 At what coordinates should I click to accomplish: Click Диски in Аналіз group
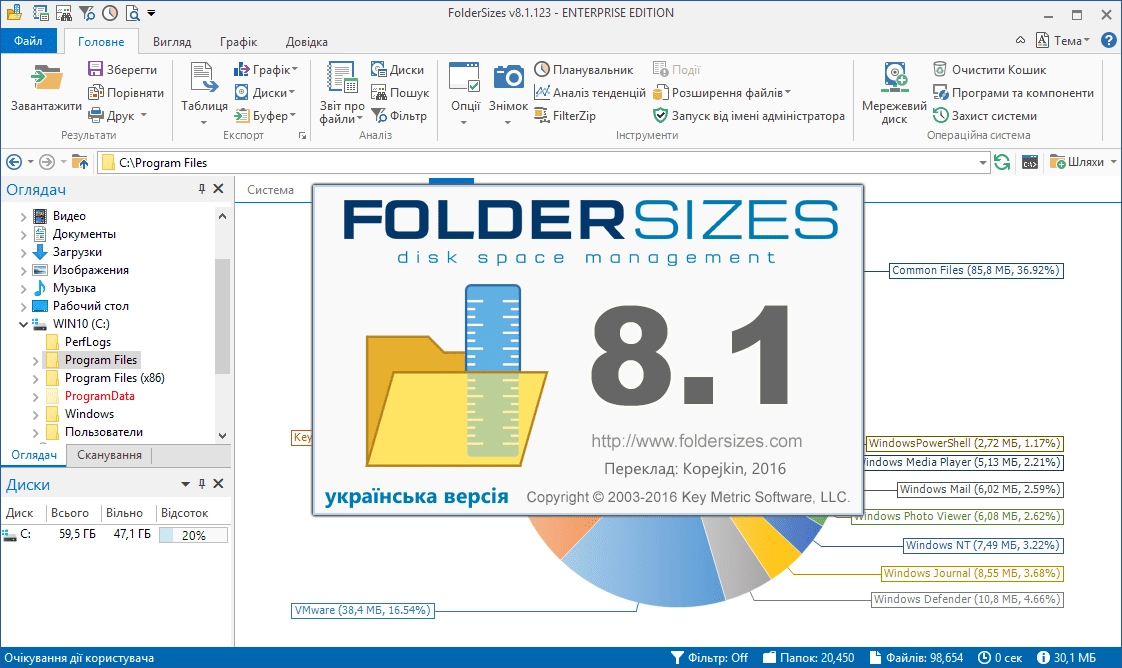pos(397,69)
